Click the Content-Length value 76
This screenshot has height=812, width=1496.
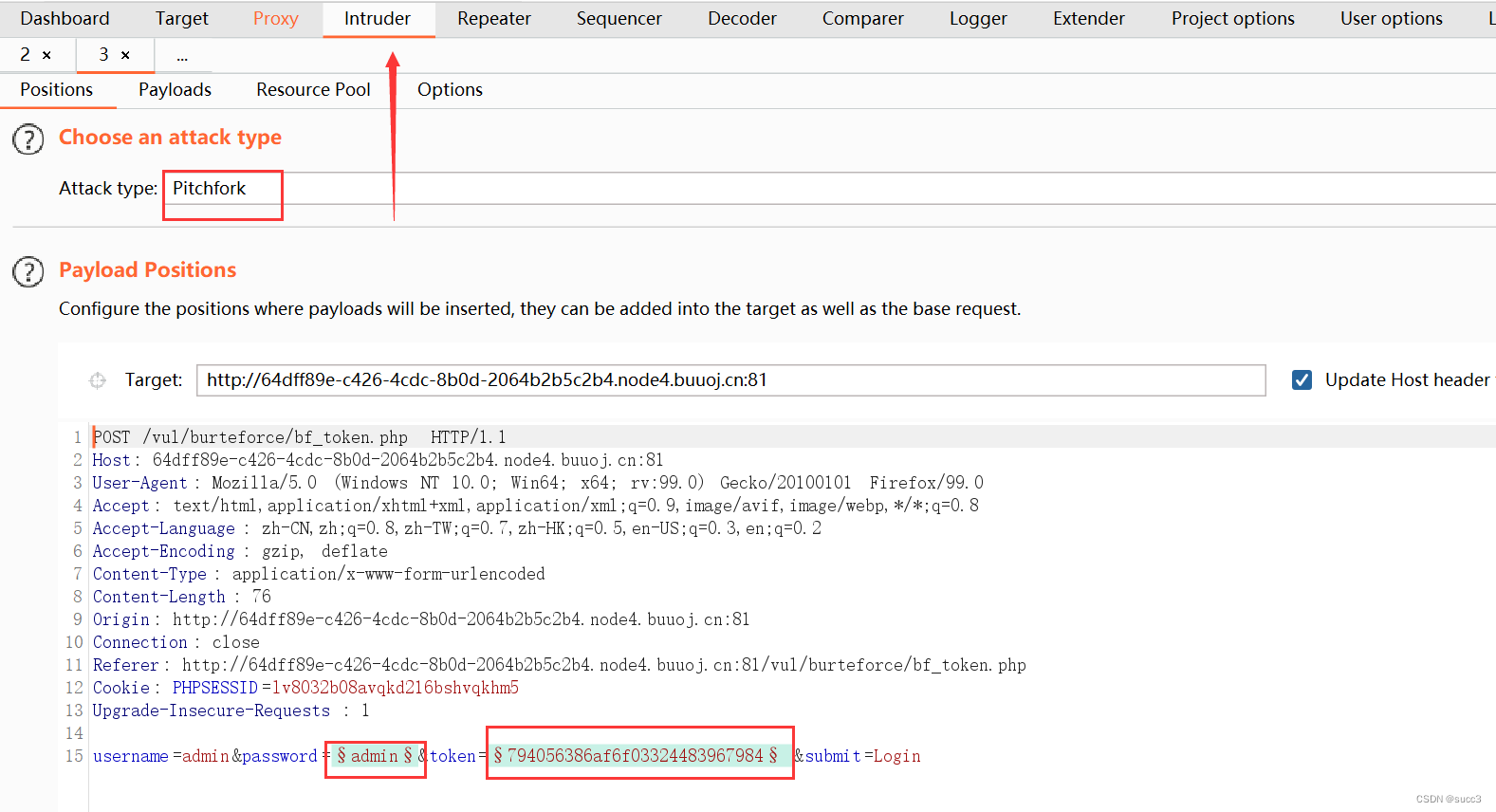[262, 597]
